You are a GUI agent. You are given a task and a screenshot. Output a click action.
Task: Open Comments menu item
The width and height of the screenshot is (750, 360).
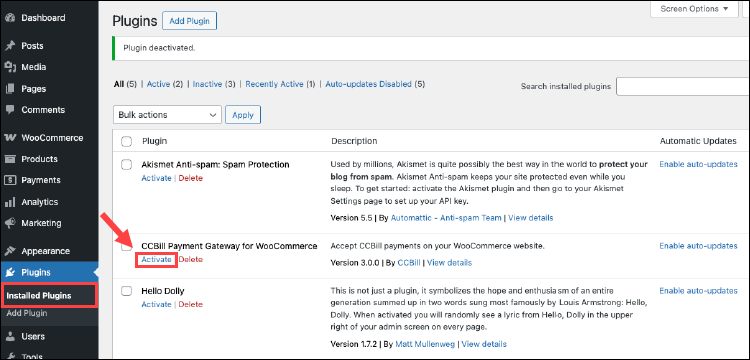pyautogui.click(x=43, y=110)
